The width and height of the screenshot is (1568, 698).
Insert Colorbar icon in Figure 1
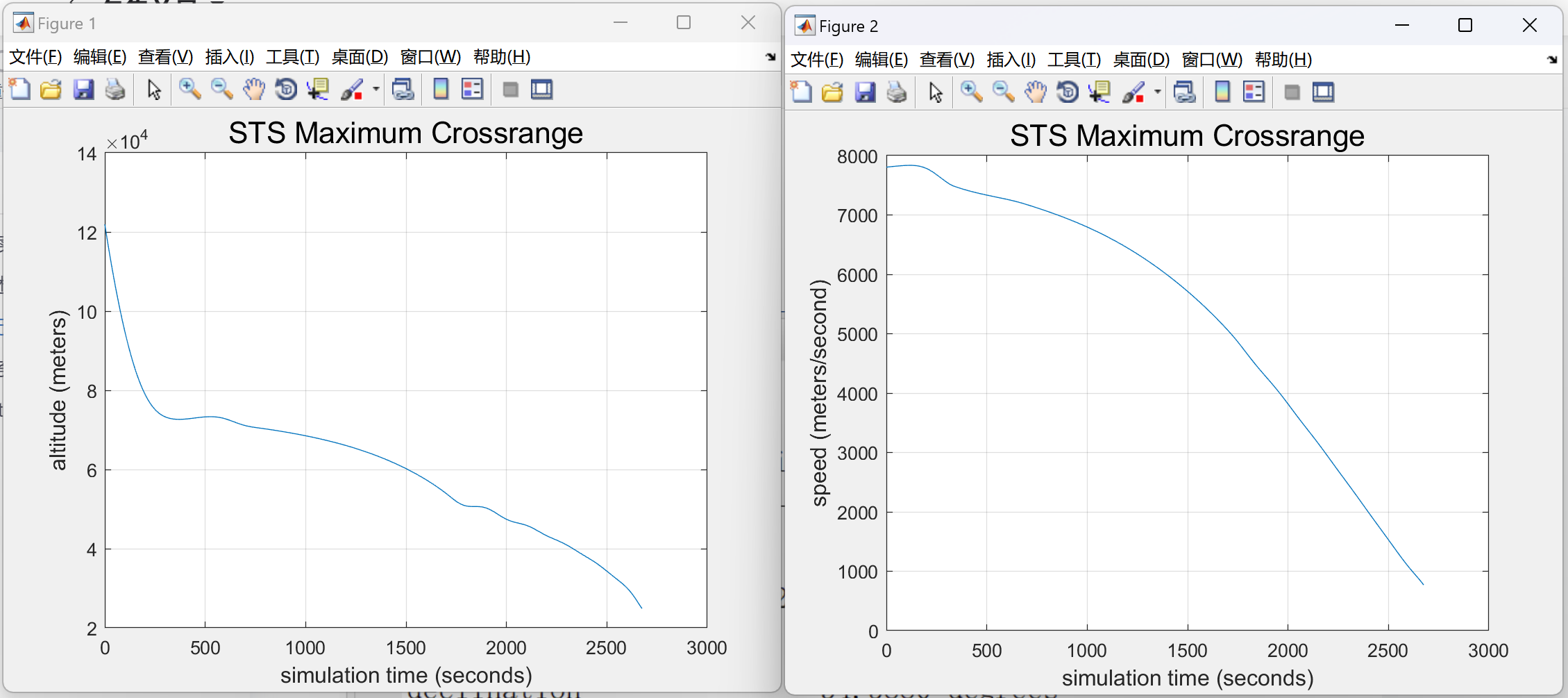click(441, 90)
